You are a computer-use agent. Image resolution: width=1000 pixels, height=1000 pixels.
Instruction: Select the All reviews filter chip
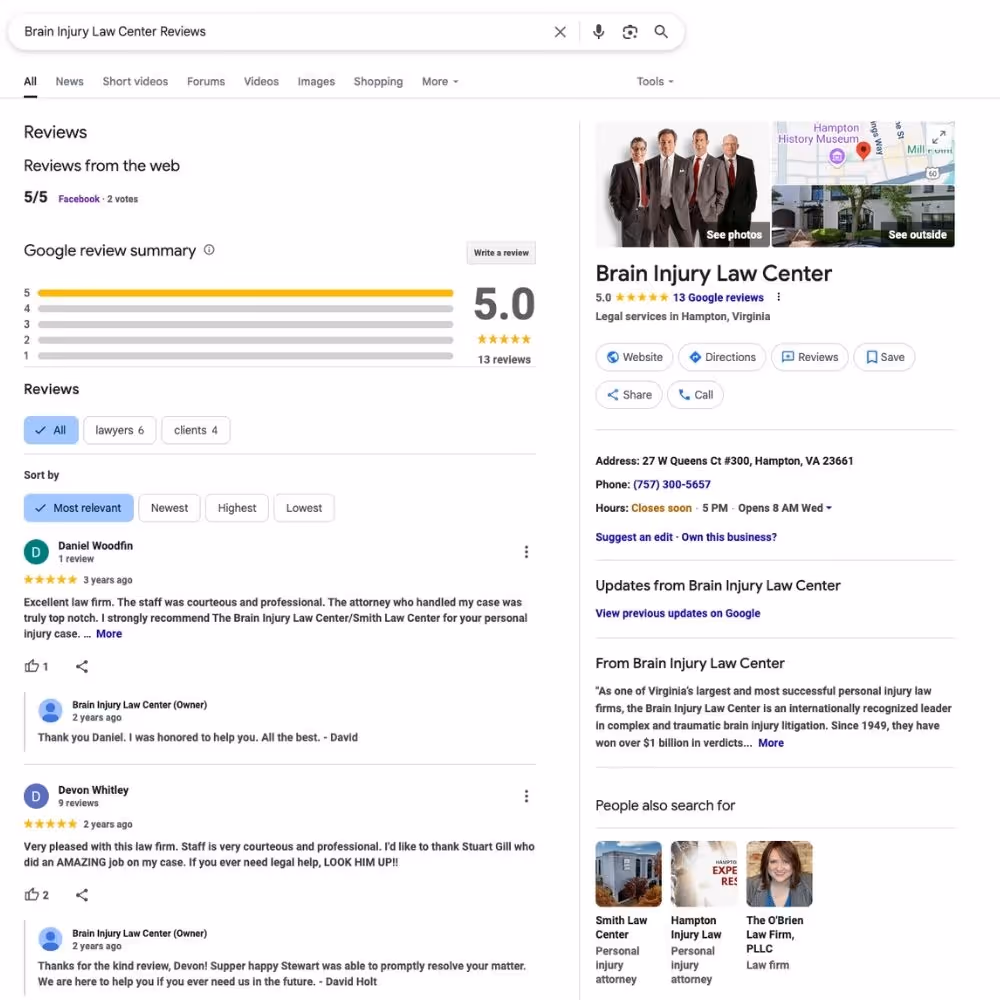pyautogui.click(x=51, y=430)
